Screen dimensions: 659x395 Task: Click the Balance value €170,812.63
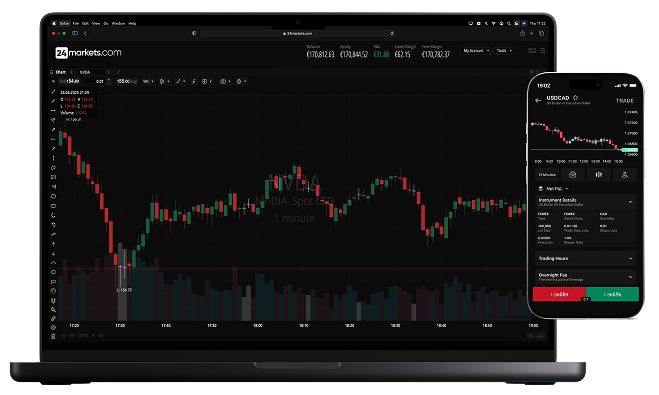point(320,54)
